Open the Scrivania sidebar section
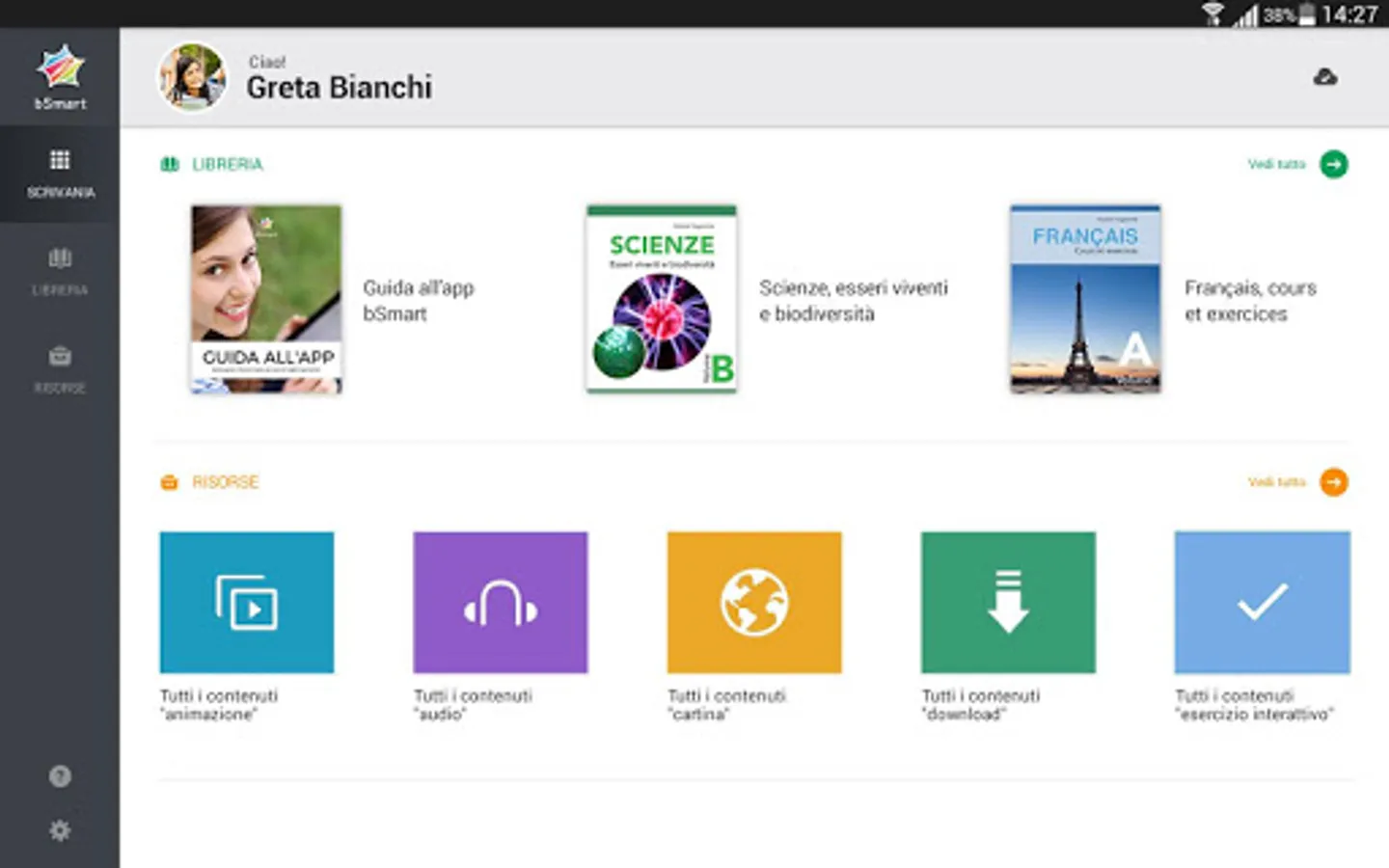This screenshot has width=1389, height=868. click(60, 174)
